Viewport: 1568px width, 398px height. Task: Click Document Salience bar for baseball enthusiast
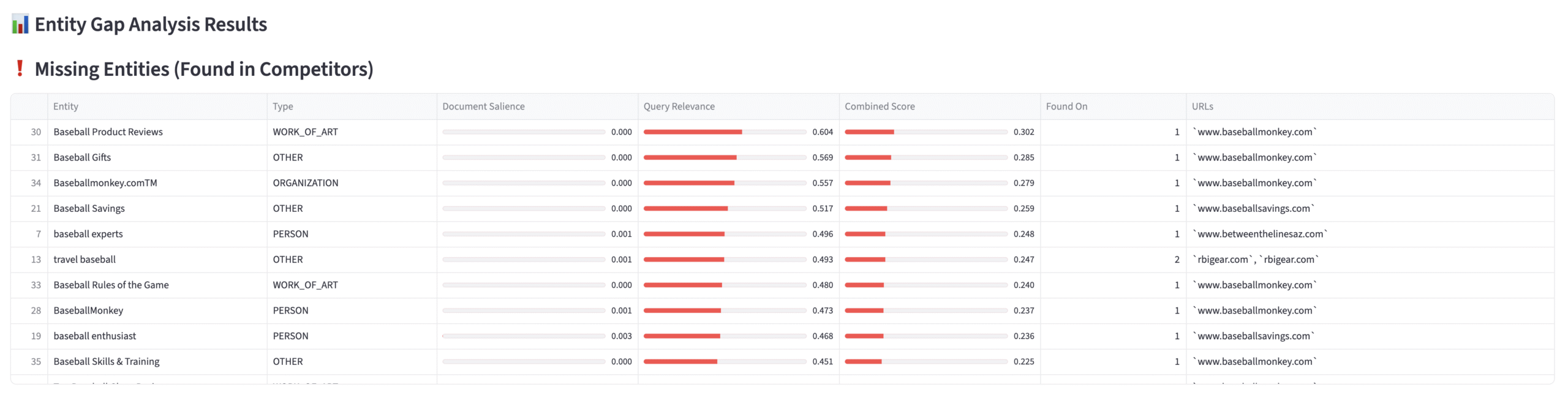524,336
